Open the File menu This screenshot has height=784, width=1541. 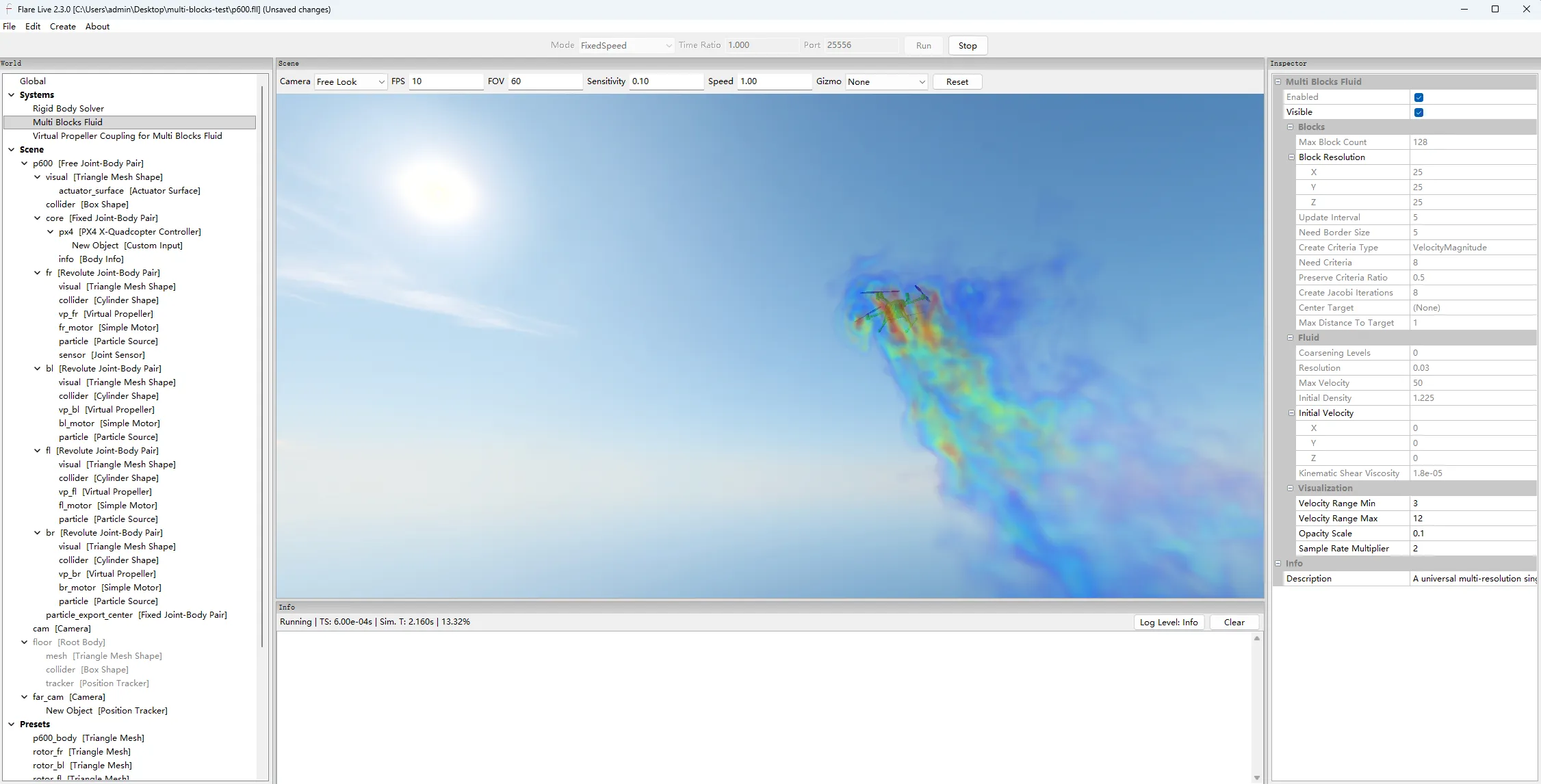10,27
